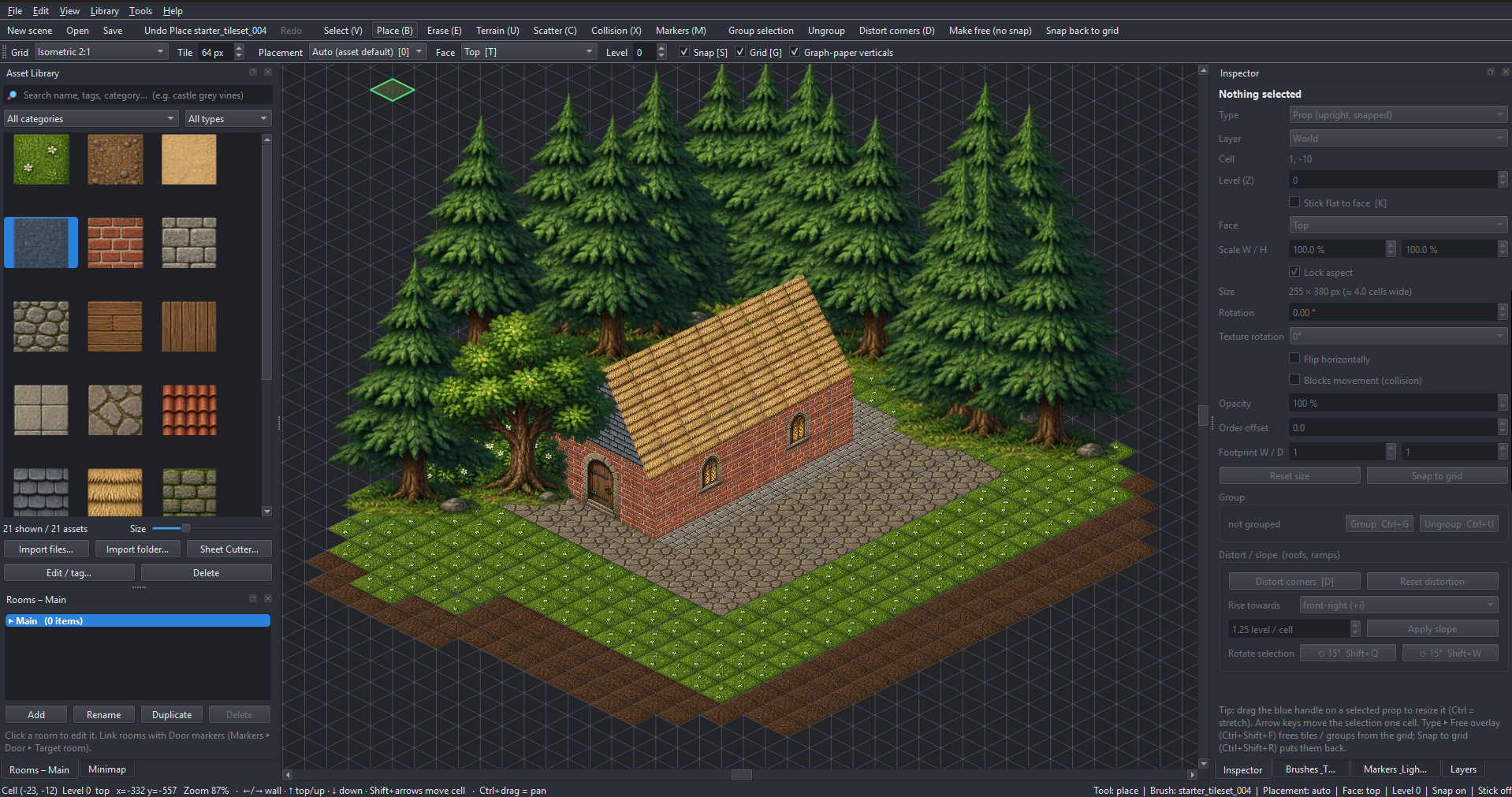Click the asset search input field
Image resolution: width=1512 pixels, height=797 pixels.
139,95
